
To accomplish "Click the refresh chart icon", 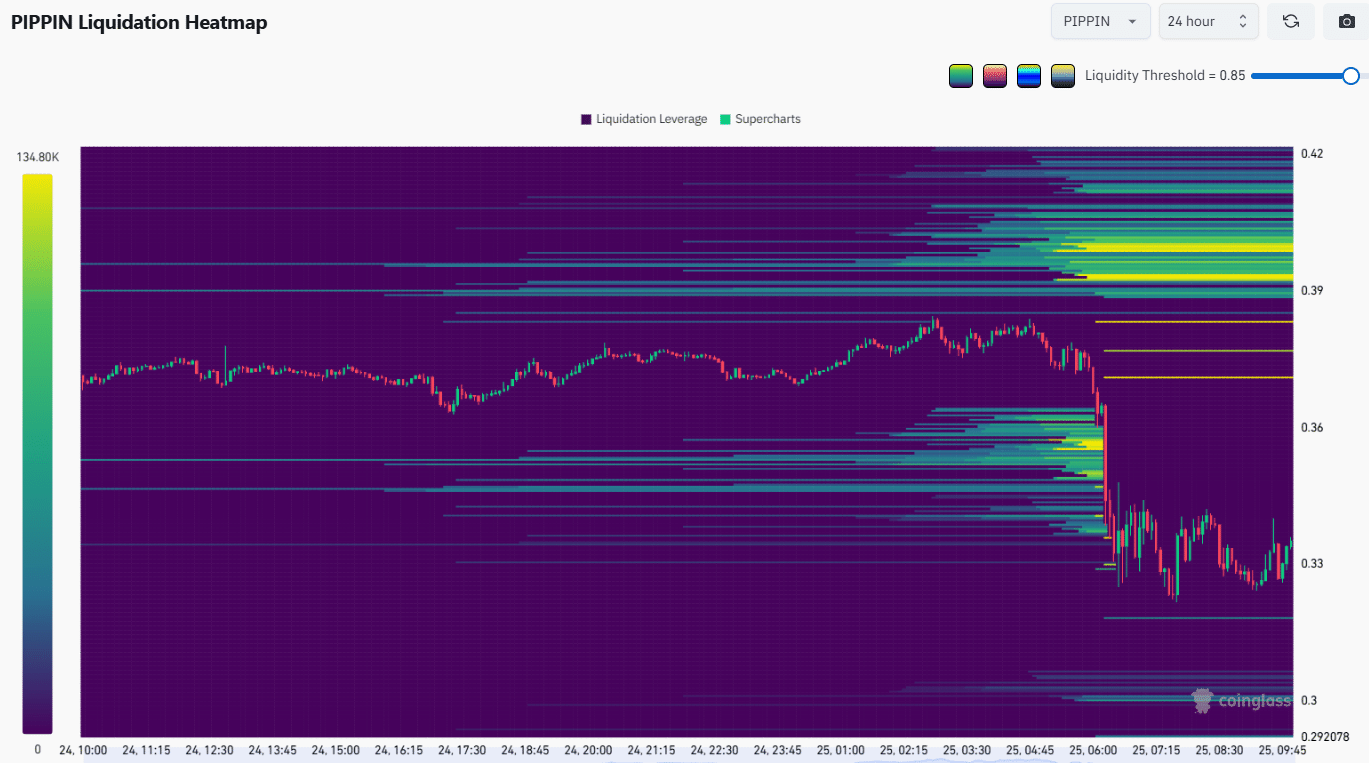I will click(1291, 21).
